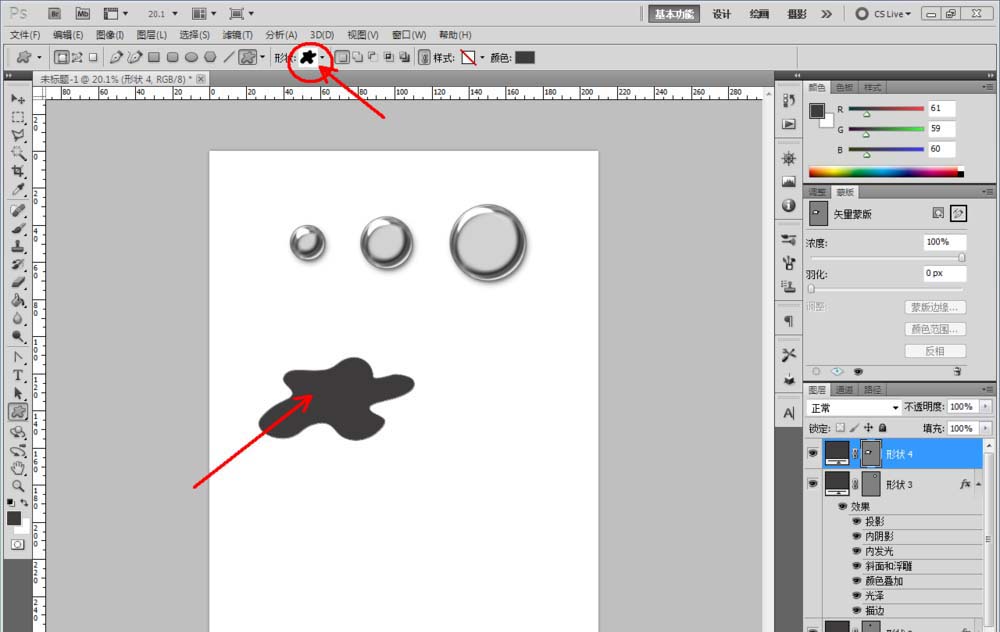Choose Rounded Rectangle tool in options bar

click(172, 57)
